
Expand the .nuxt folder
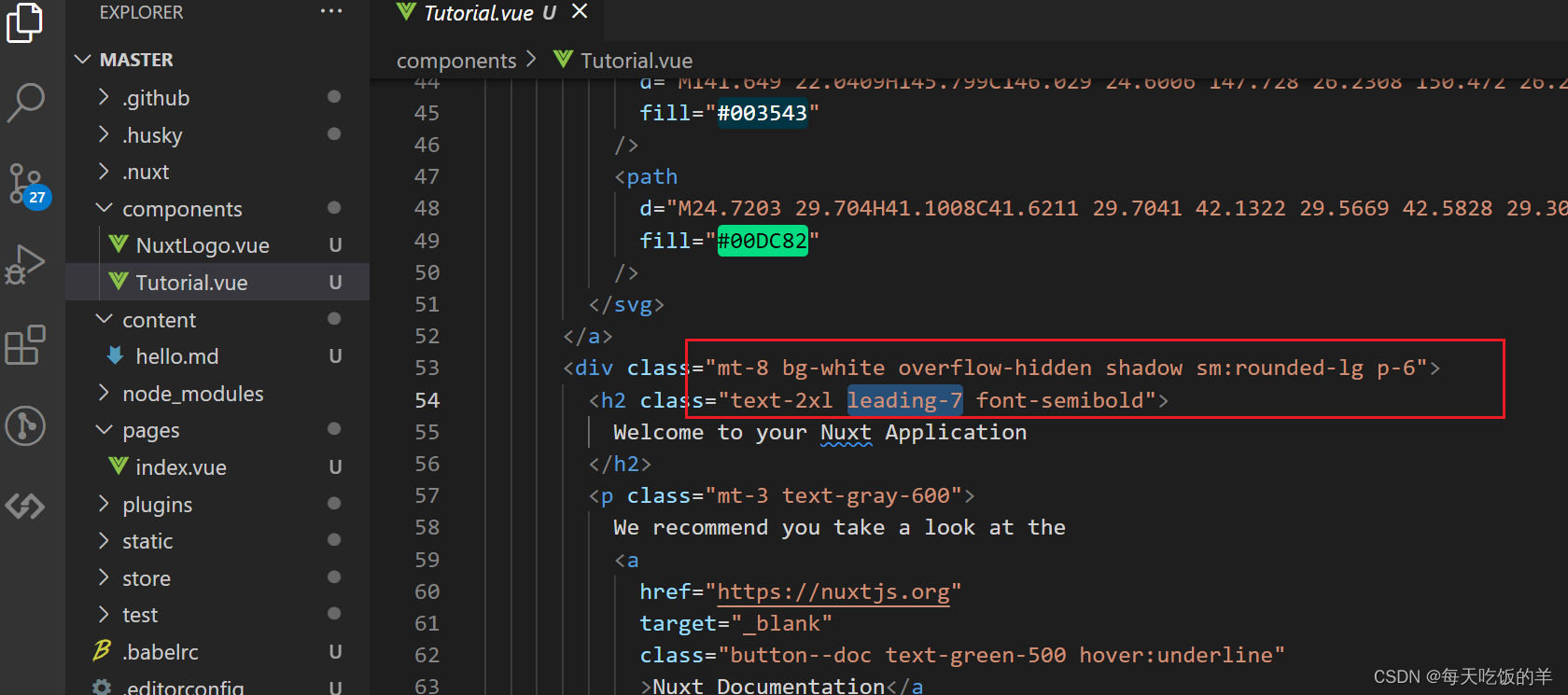coord(105,172)
